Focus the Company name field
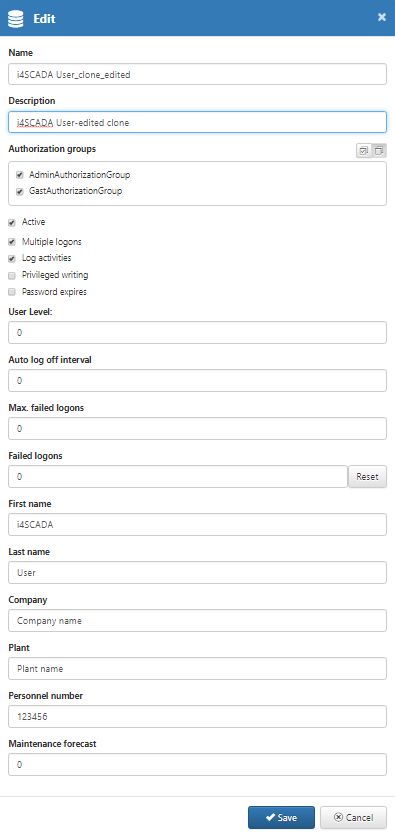395x836 pixels. (x=197, y=621)
